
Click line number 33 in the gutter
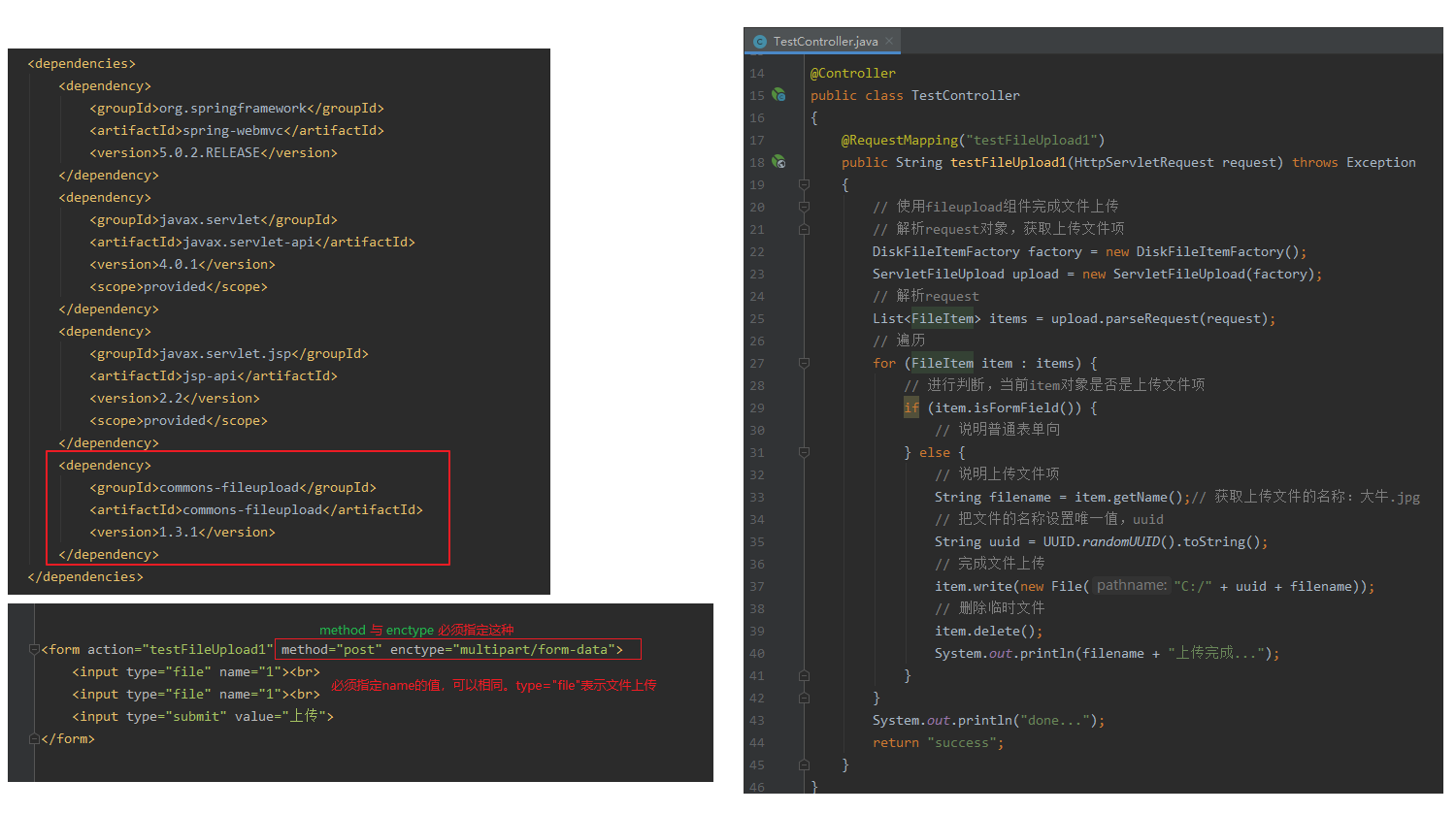pyautogui.click(x=757, y=497)
